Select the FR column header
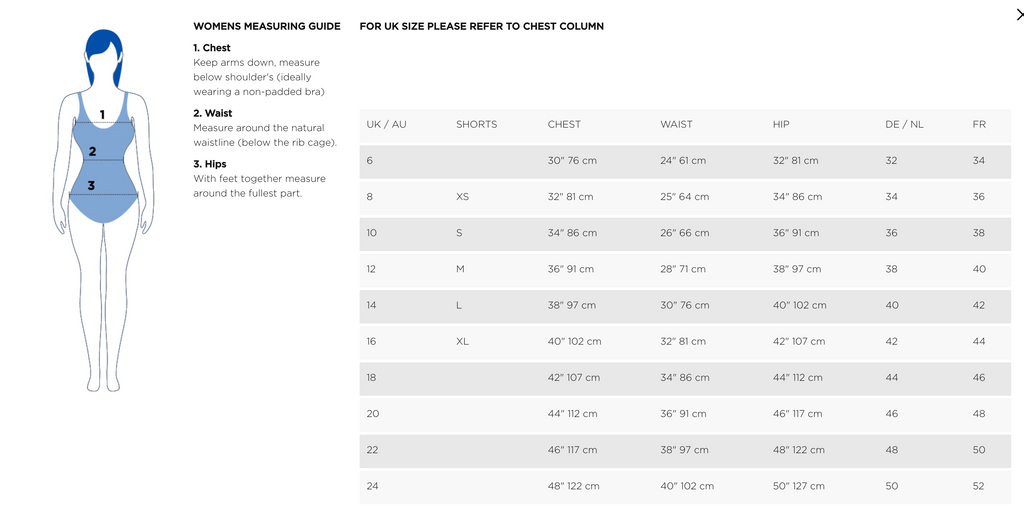 click(x=979, y=124)
